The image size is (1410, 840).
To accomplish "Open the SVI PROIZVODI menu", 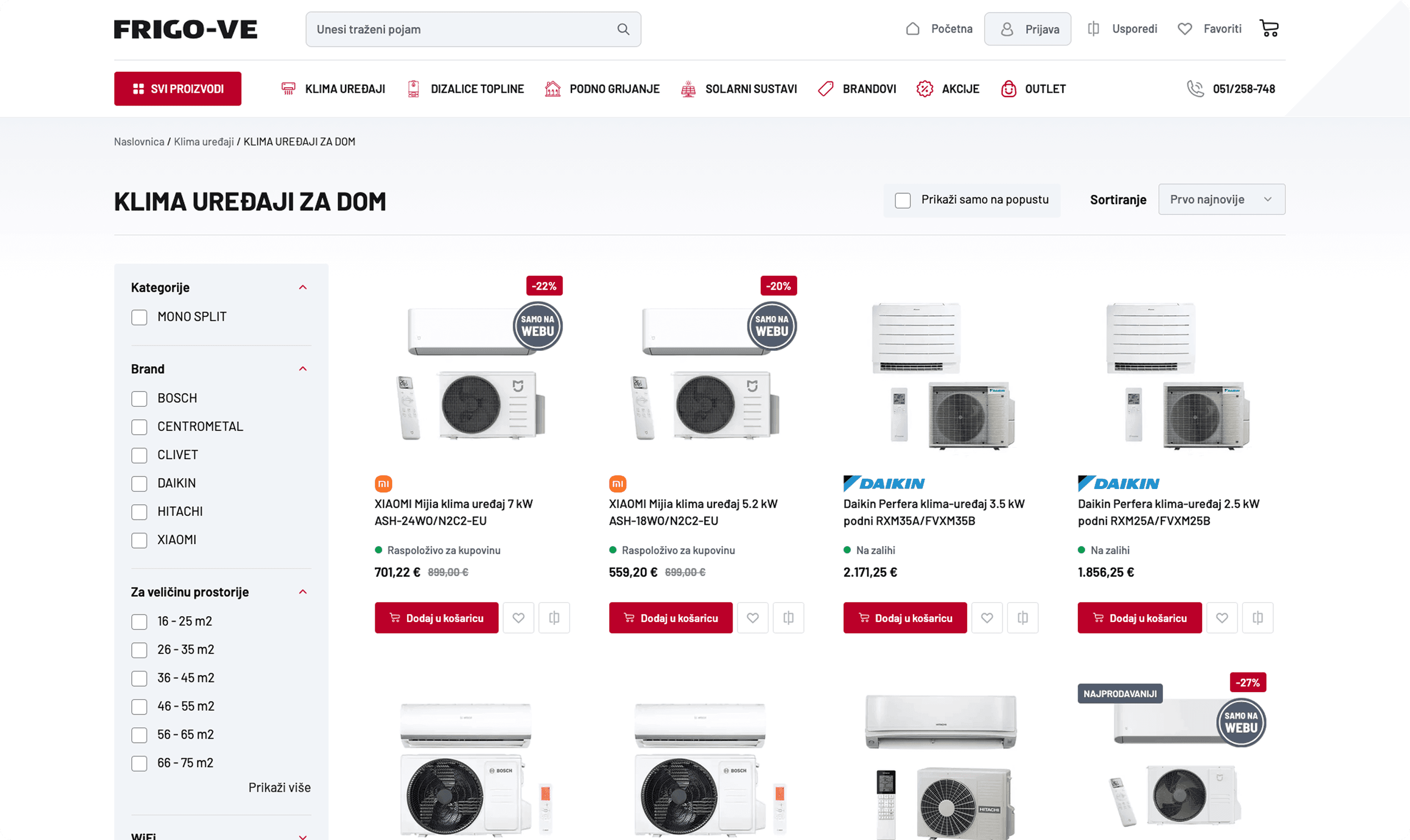I will tap(178, 89).
